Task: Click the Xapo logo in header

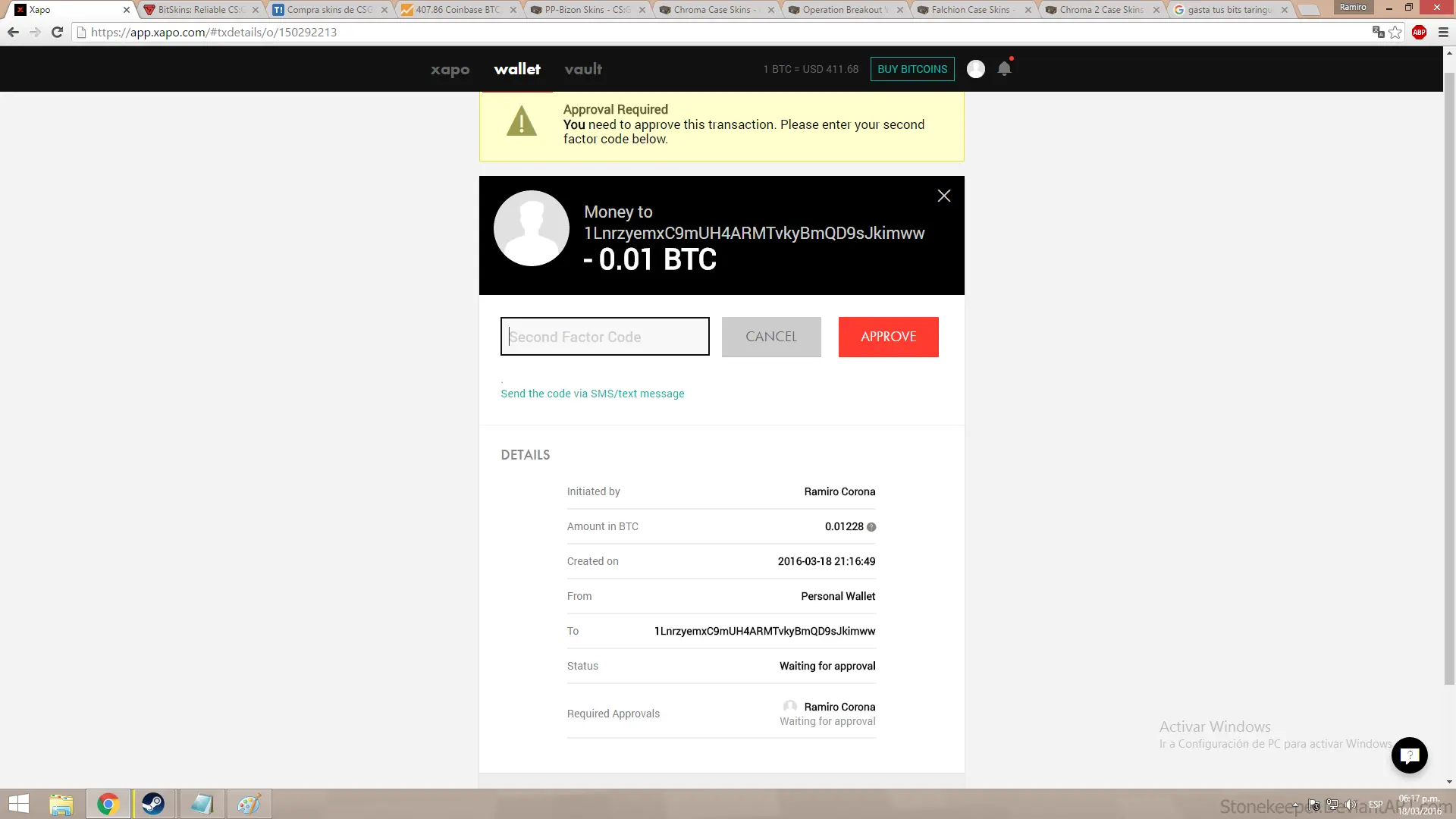Action: click(x=450, y=70)
